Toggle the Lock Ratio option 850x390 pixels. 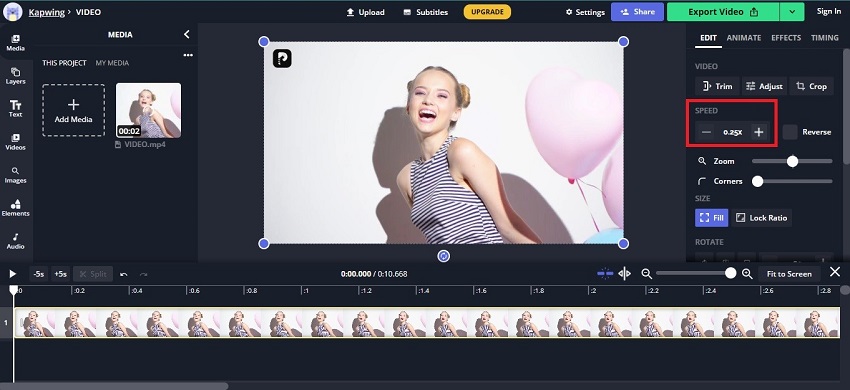[x=761, y=218]
